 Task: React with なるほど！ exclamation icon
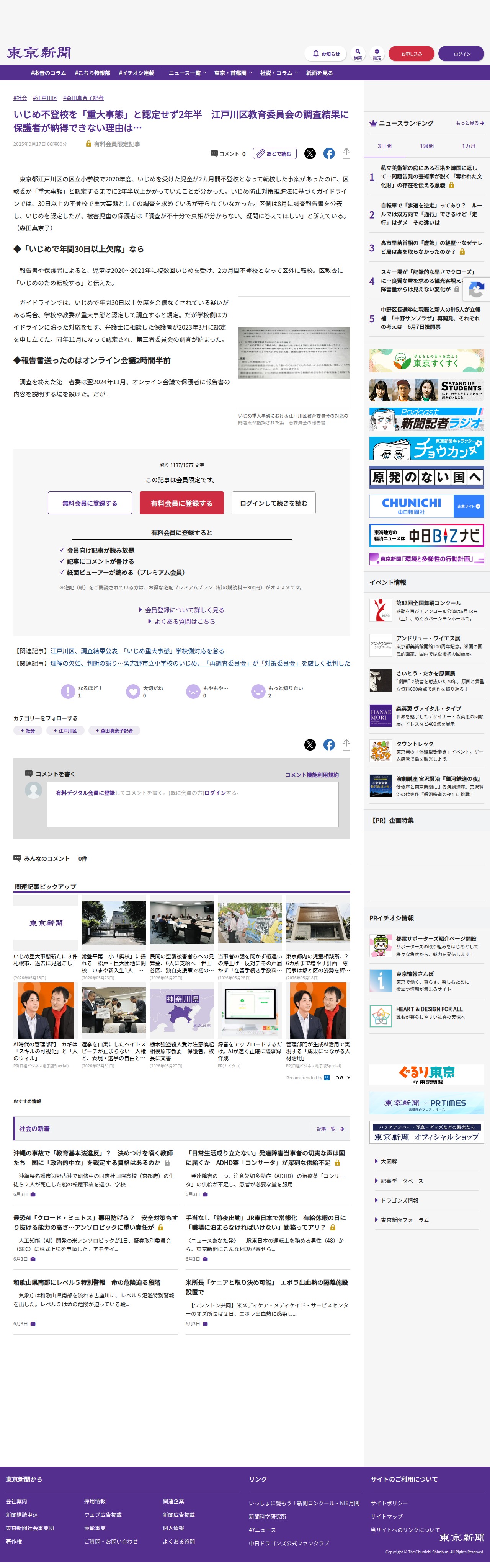click(x=67, y=691)
